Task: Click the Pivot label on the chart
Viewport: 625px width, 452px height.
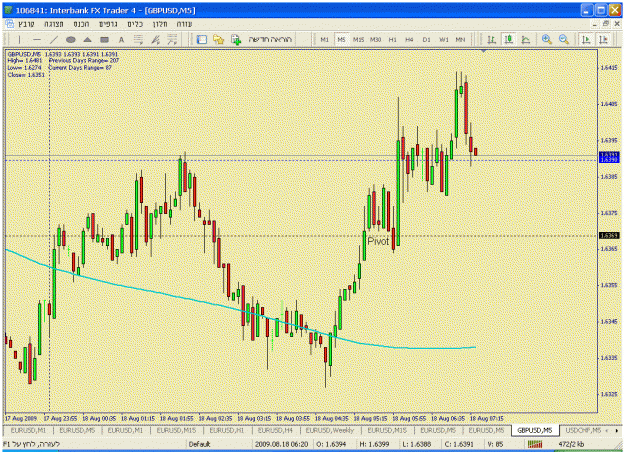Action: coord(377,241)
